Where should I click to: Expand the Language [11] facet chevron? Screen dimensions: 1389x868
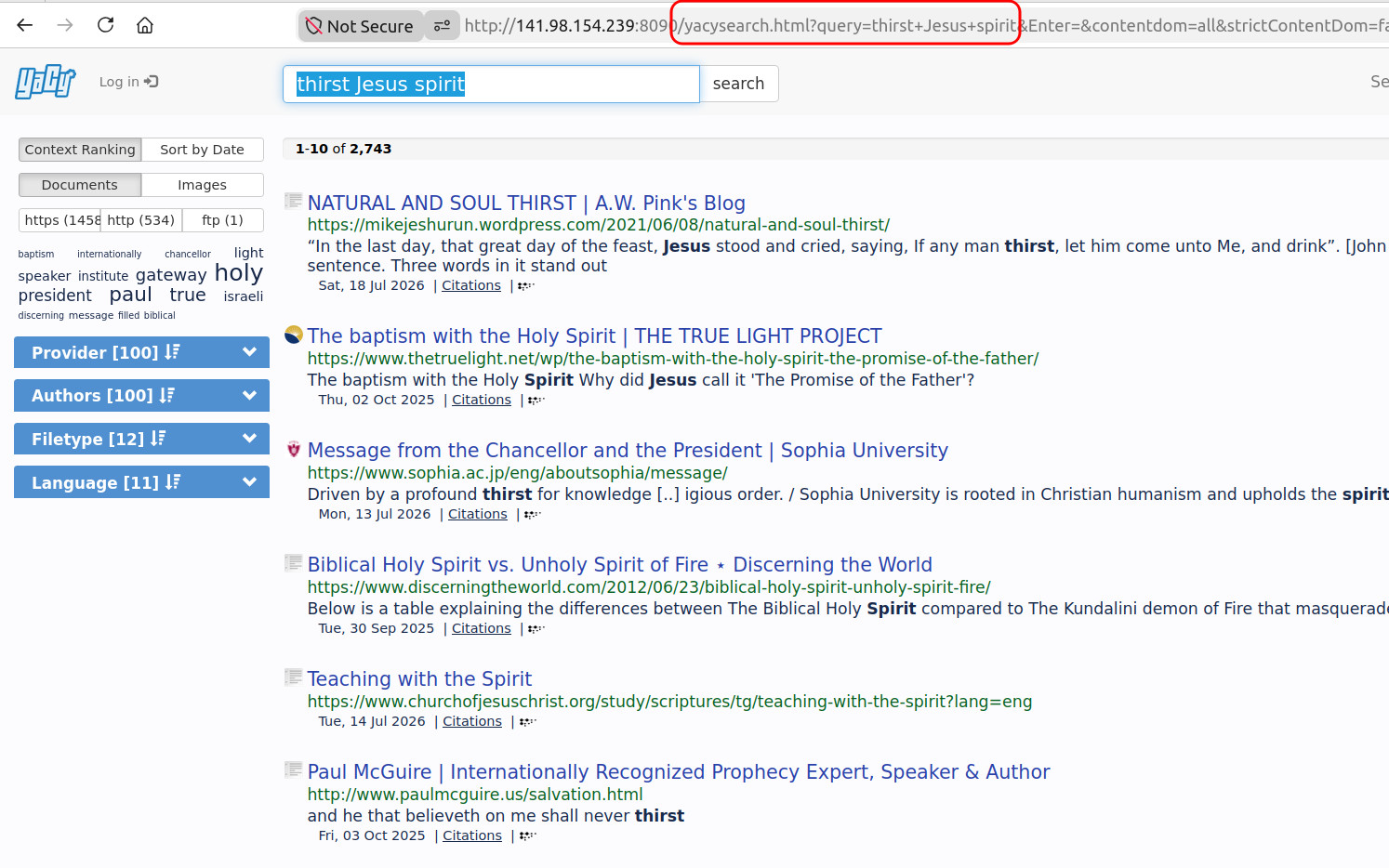(x=249, y=481)
